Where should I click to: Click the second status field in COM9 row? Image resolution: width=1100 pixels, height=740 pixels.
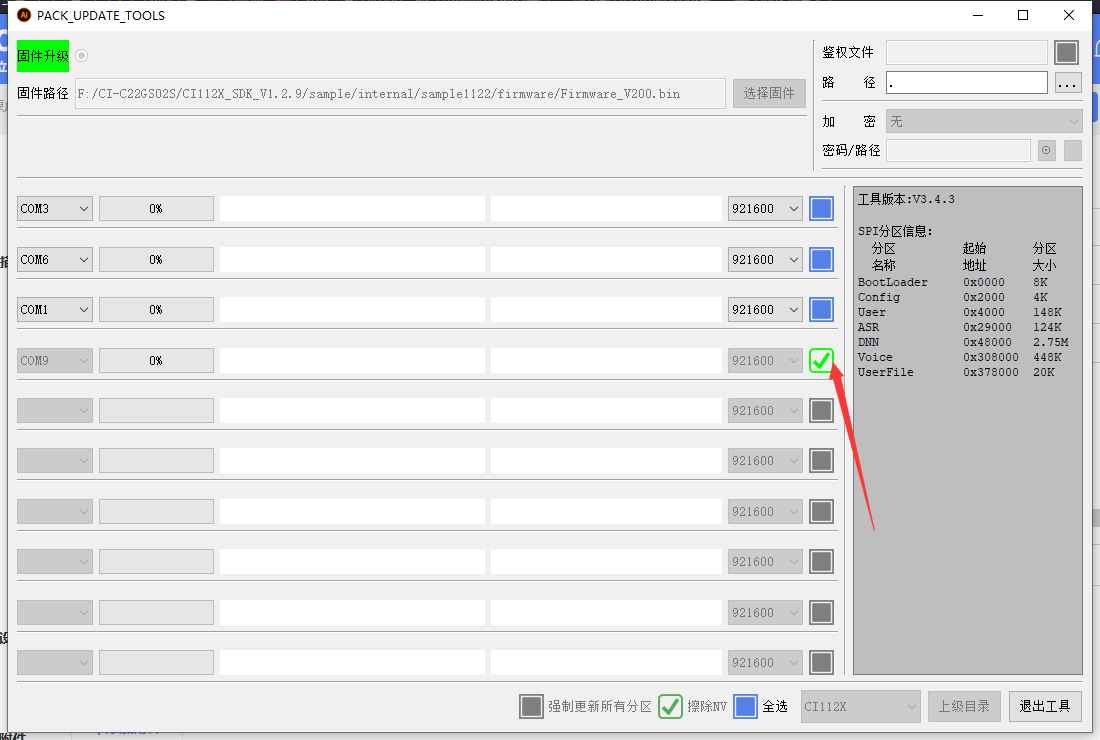(606, 361)
